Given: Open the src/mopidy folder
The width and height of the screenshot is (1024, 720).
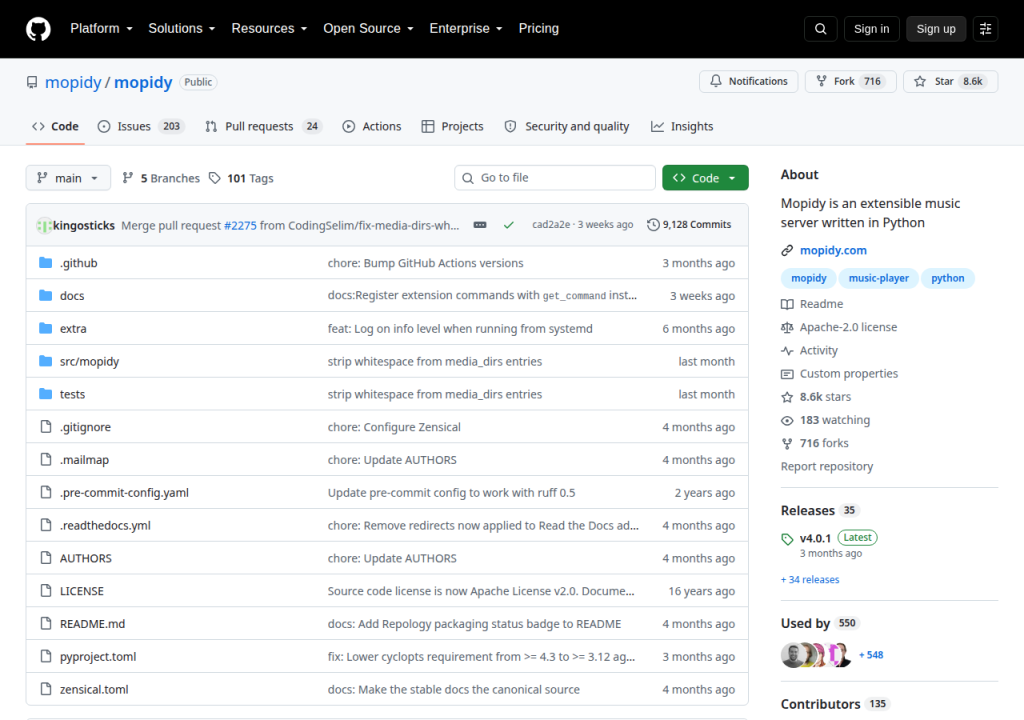Looking at the screenshot, I should click(89, 361).
